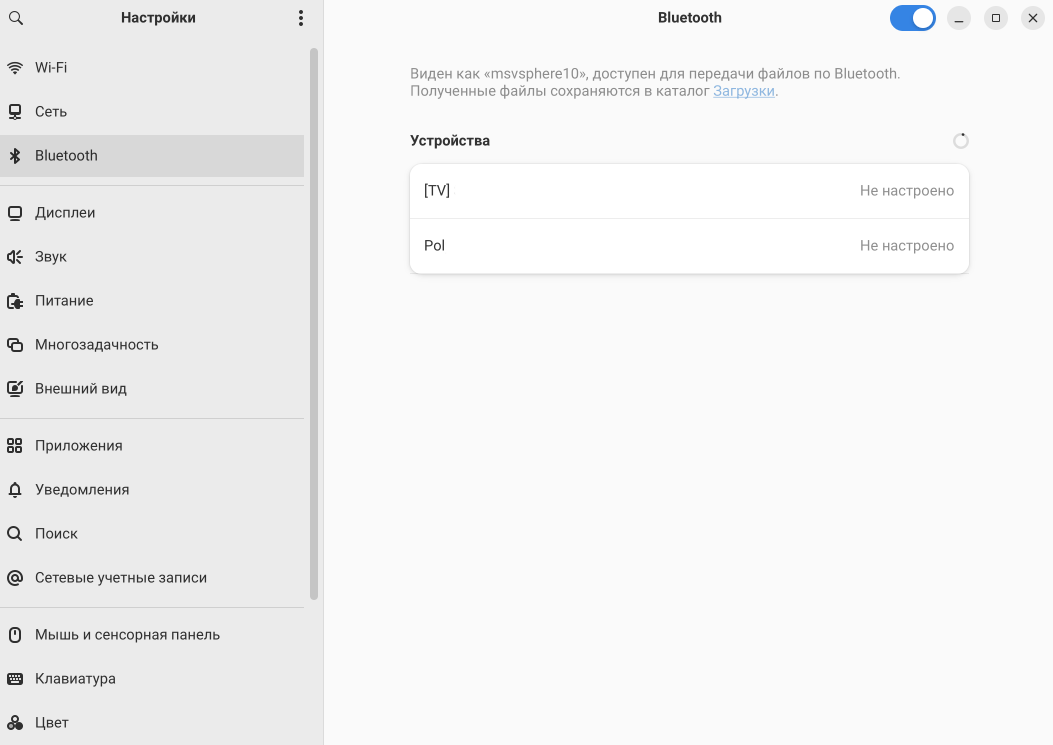The height and width of the screenshot is (745, 1053).
Task: Open the three-dot main menu
Action: [x=301, y=18]
